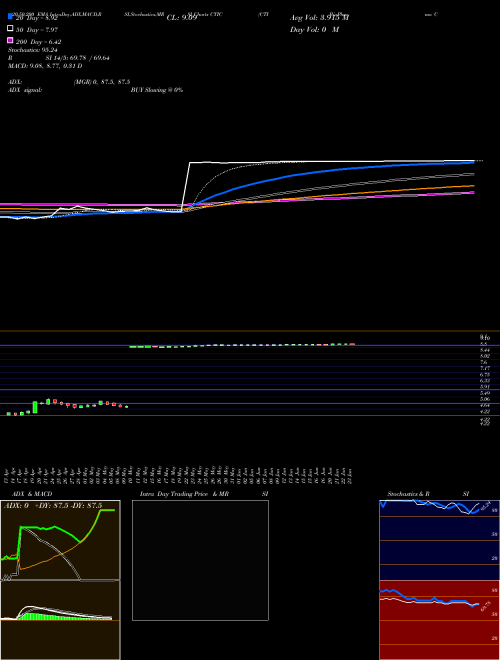Click the 'ADX signal:' label
The height and width of the screenshot is (660, 500).
25,90
